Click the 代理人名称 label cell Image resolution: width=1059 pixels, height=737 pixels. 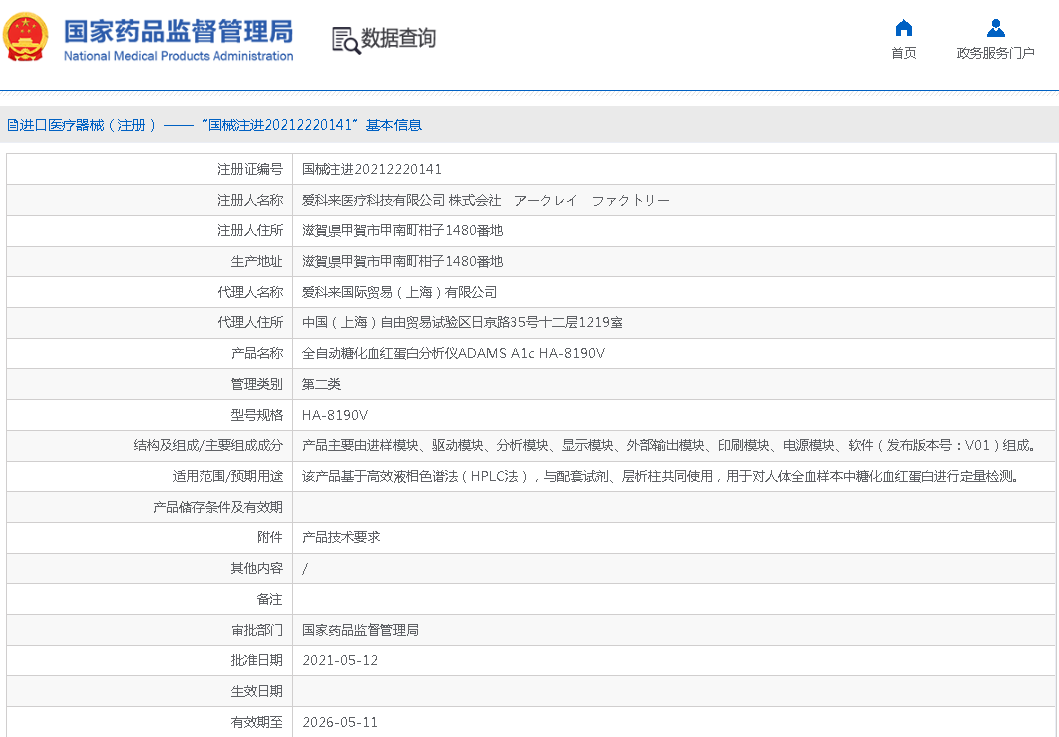coord(149,292)
